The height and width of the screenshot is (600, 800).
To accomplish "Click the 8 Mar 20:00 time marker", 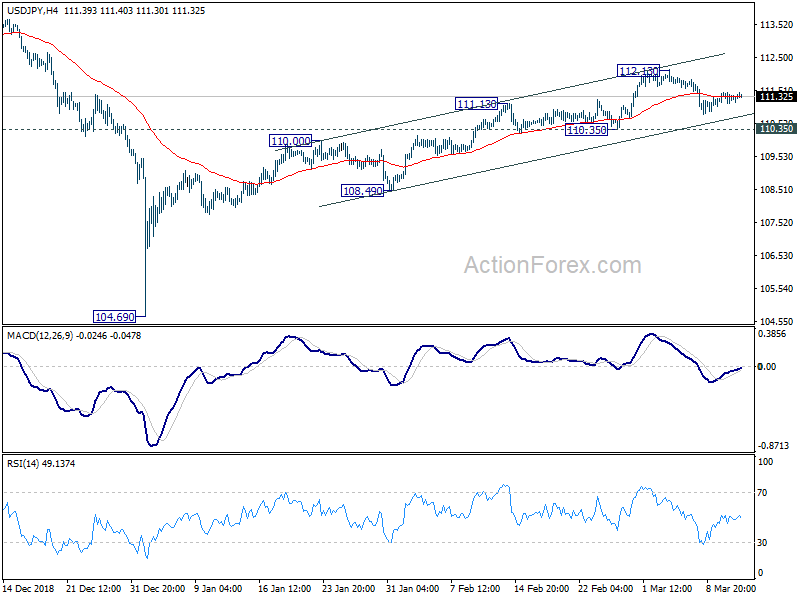I will pos(731,588).
